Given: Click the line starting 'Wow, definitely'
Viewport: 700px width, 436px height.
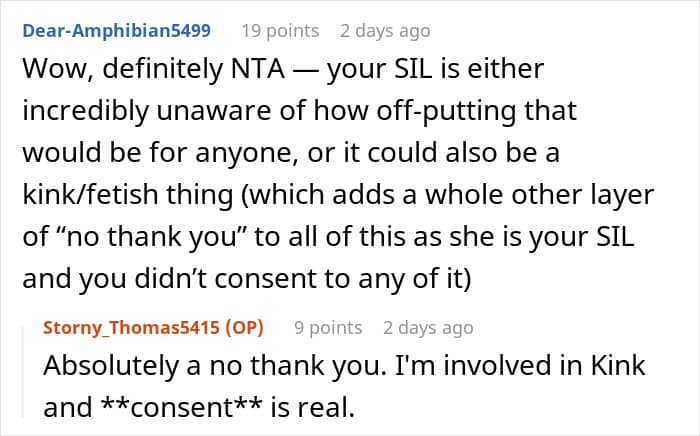Looking at the screenshot, I should [283, 69].
